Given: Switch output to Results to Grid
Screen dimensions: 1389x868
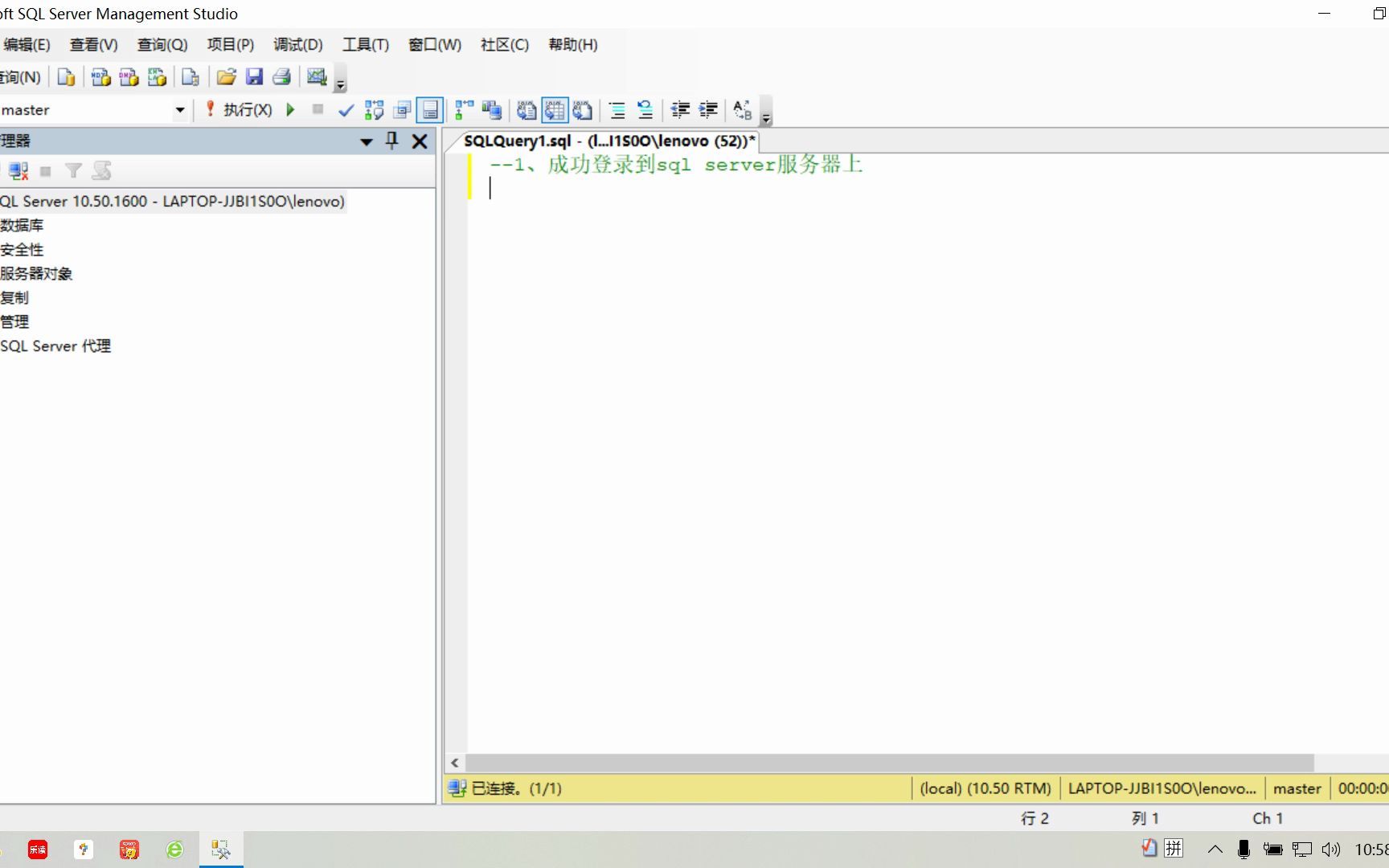Looking at the screenshot, I should [555, 110].
